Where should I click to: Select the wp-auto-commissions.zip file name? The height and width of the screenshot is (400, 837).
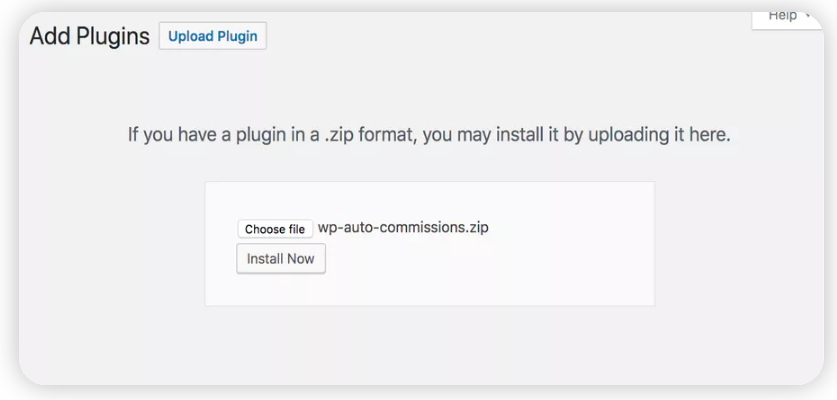click(x=403, y=228)
